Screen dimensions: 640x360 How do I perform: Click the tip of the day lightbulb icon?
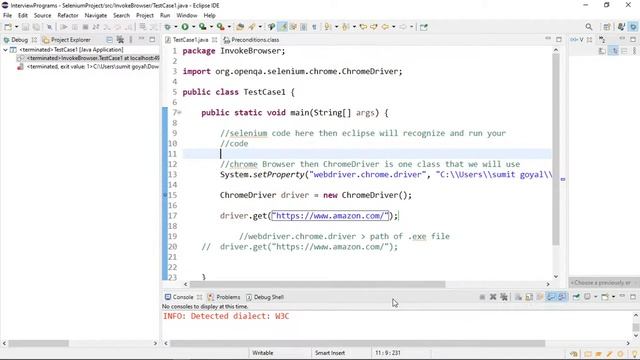coord(635,354)
